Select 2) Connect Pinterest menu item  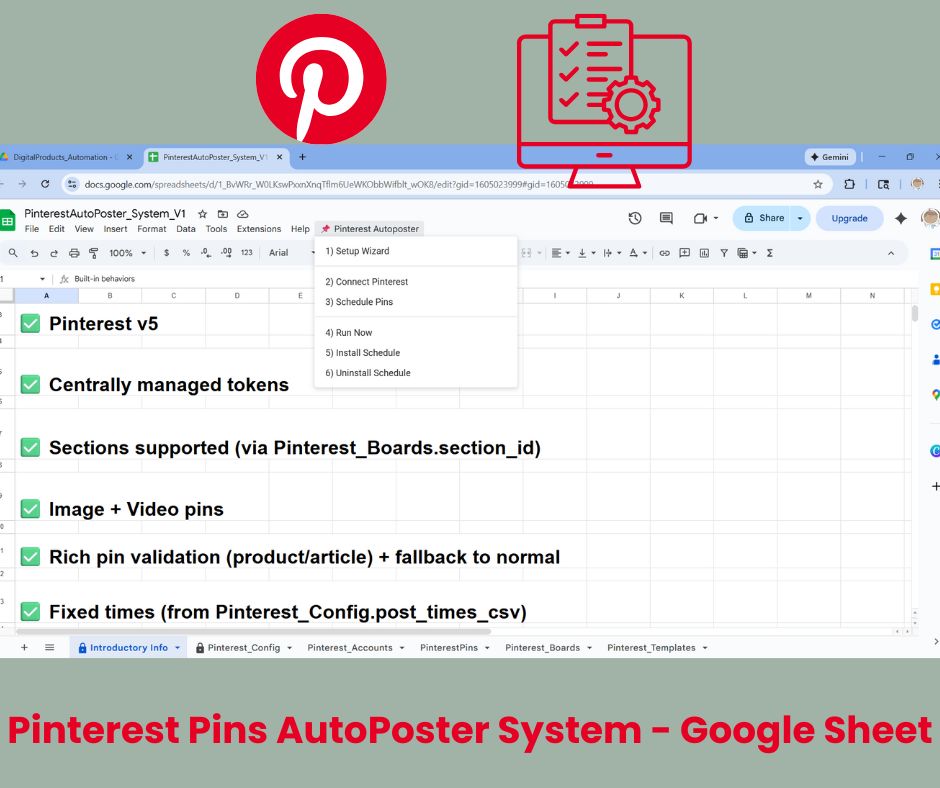(415, 282)
